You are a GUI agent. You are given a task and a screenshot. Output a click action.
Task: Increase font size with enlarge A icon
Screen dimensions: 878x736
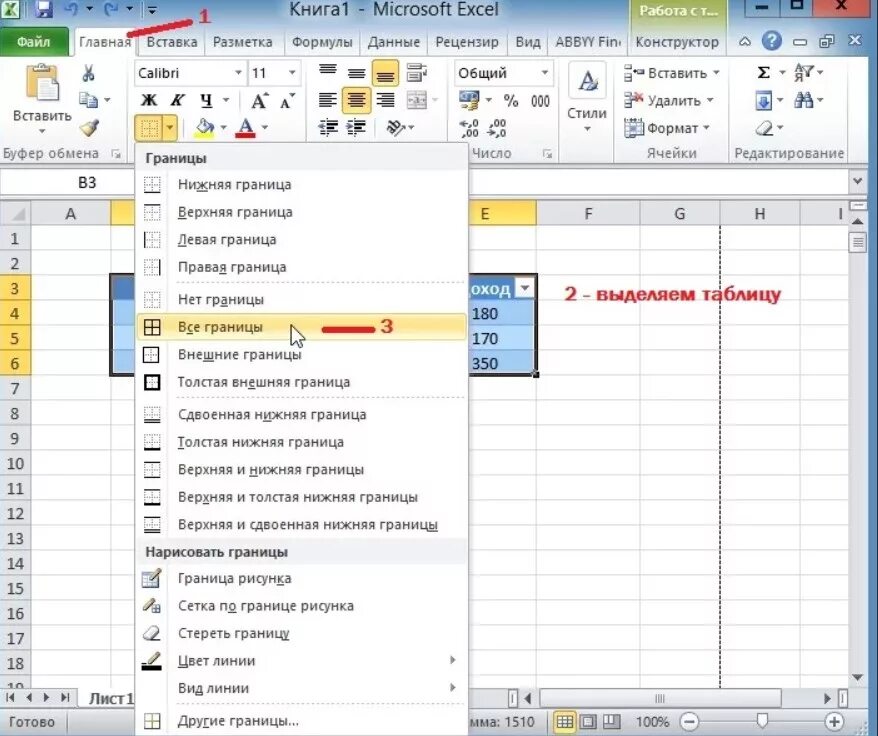pos(259,101)
